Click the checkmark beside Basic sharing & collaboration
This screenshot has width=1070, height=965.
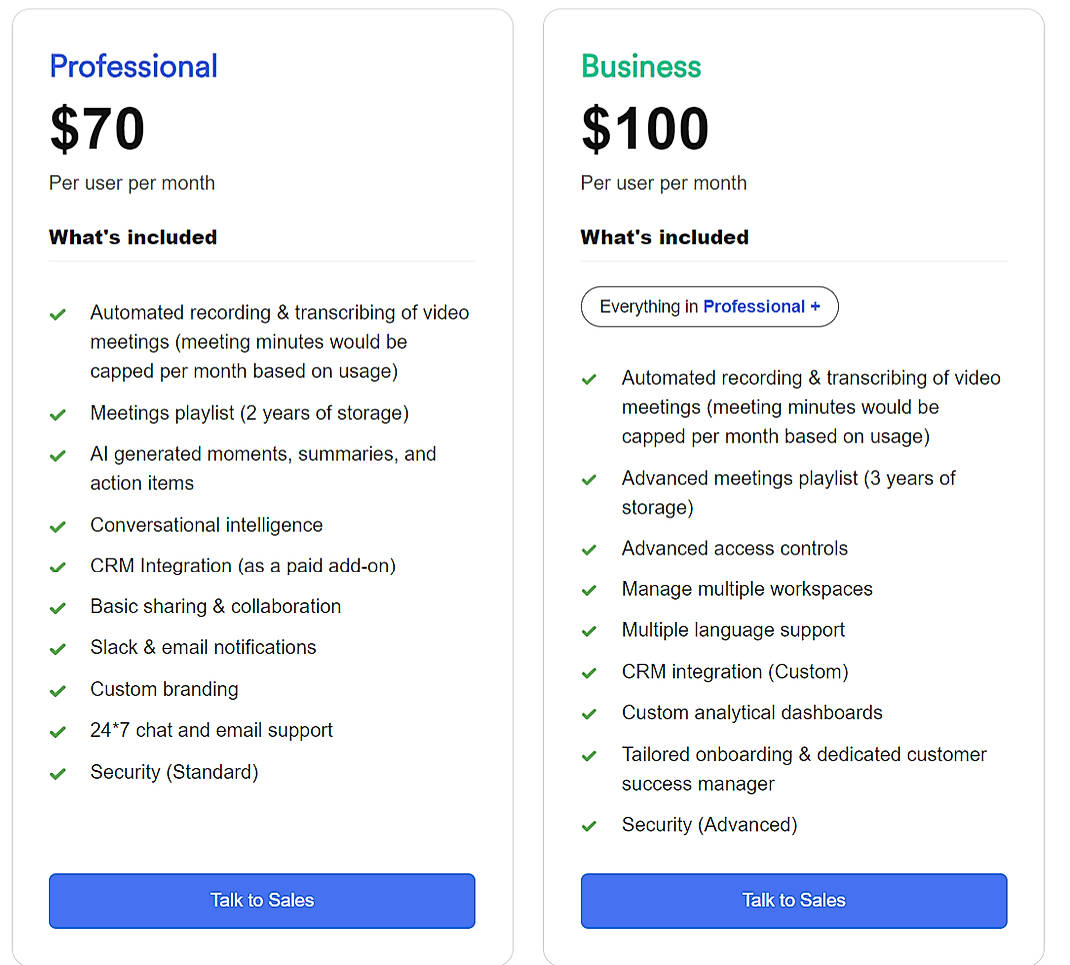pyautogui.click(x=58, y=607)
